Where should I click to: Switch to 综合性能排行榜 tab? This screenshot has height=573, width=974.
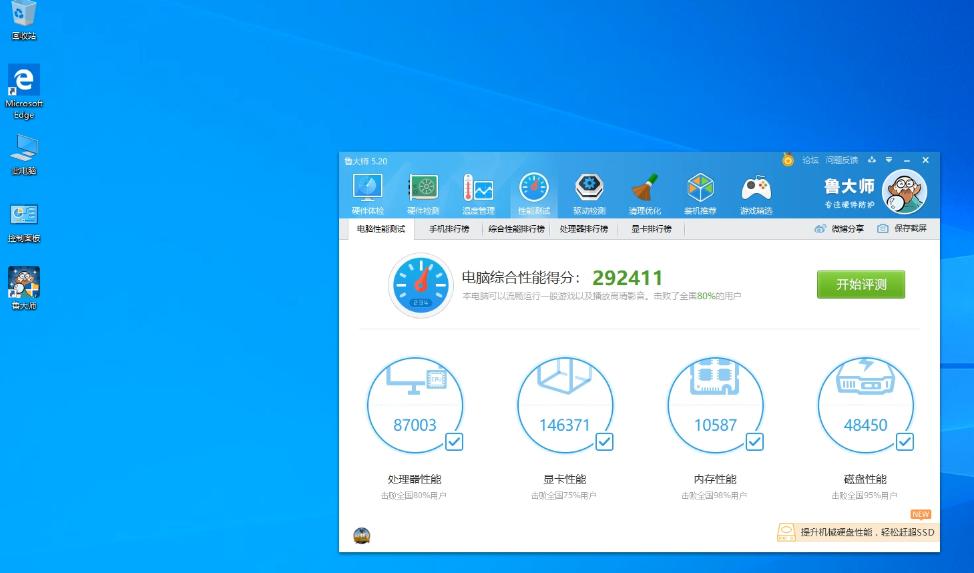point(516,229)
